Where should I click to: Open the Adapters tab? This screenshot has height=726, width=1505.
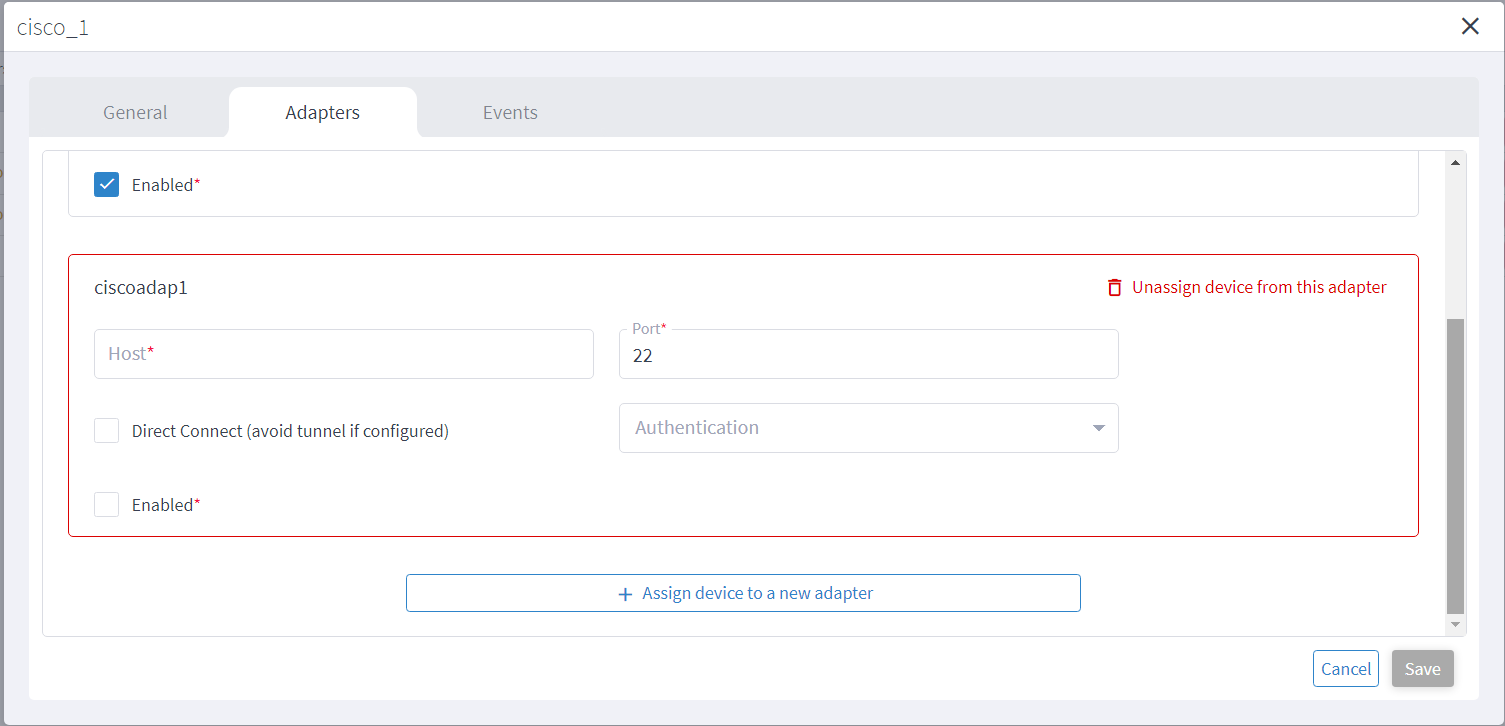click(322, 112)
